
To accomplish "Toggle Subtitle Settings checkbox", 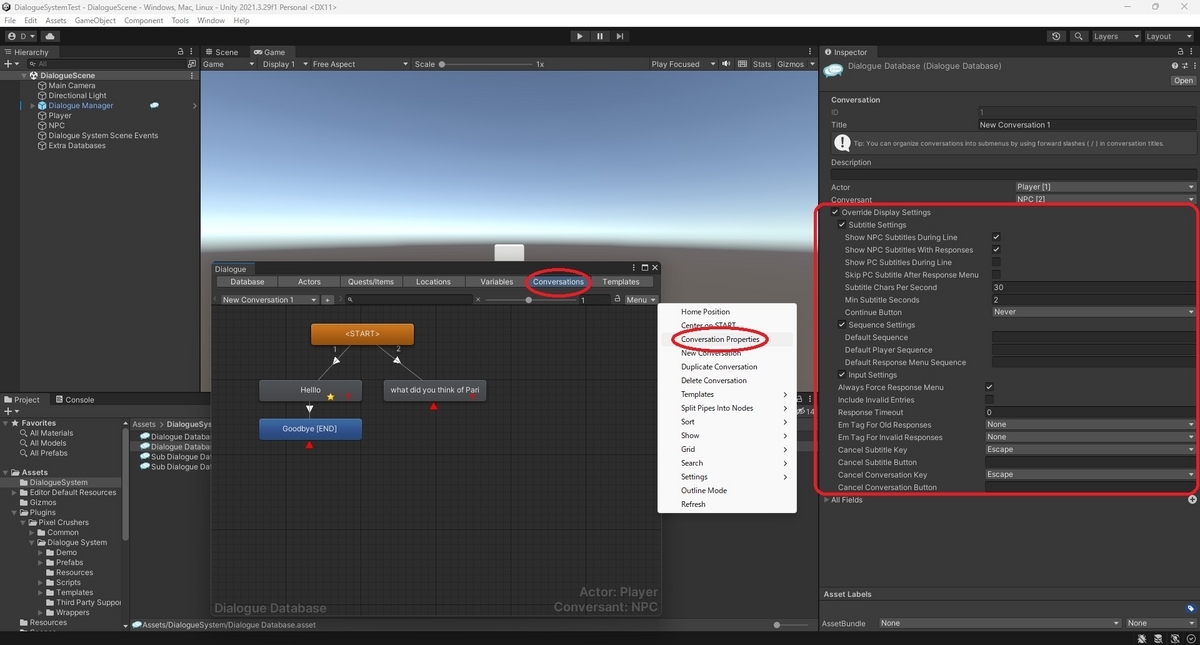I will click(842, 225).
